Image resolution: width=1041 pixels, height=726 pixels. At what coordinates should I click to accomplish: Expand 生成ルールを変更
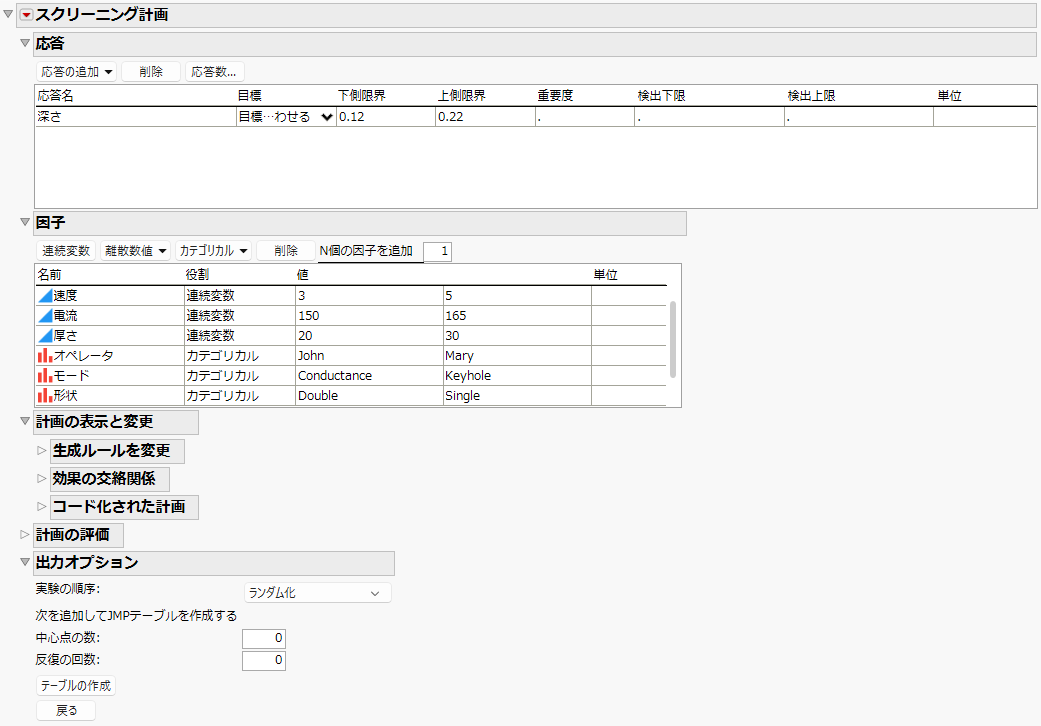pyautogui.click(x=42, y=451)
